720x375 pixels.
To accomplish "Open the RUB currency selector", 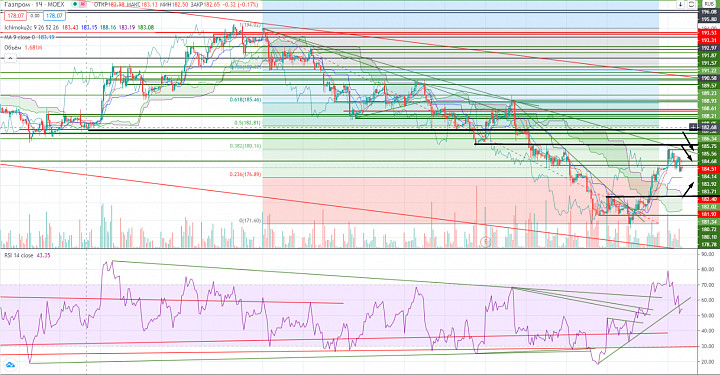I will coord(709,4).
